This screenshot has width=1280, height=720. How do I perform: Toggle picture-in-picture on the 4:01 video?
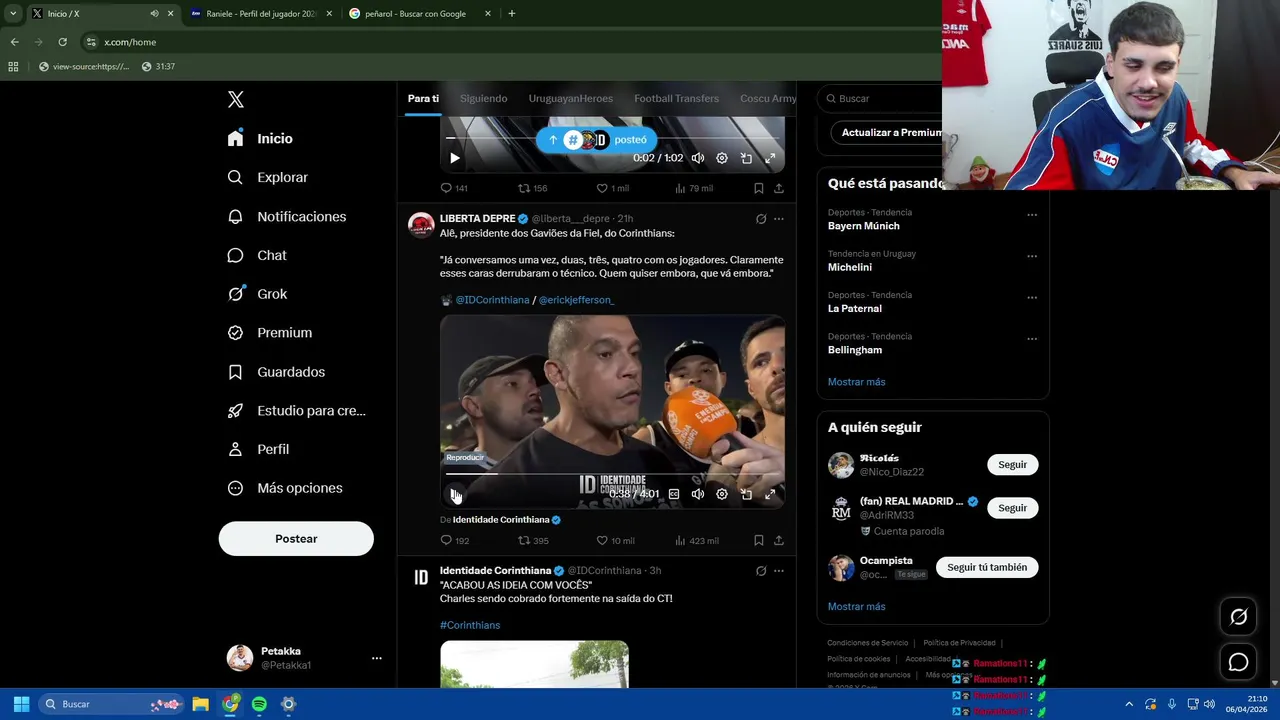746,494
